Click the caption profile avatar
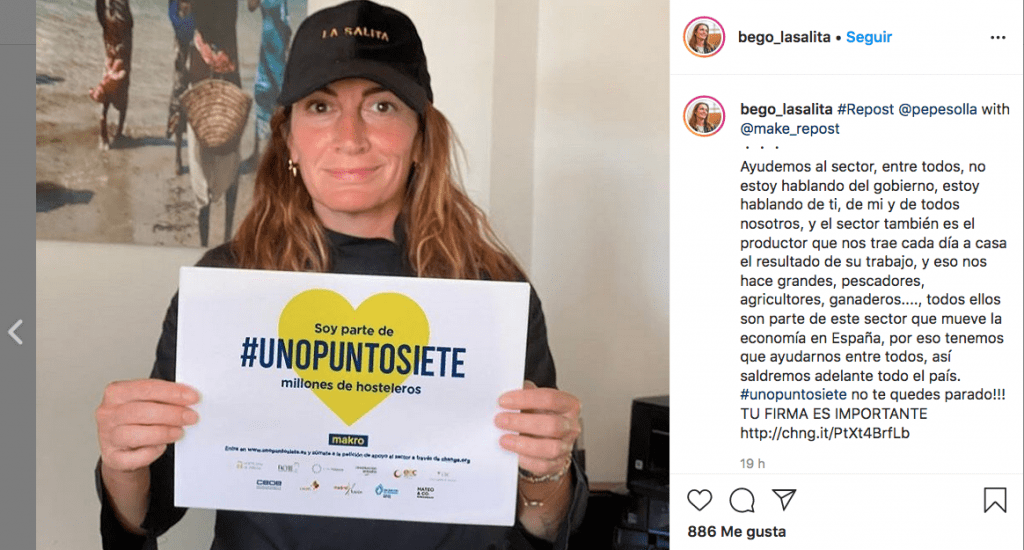1024x550 pixels. [704, 116]
